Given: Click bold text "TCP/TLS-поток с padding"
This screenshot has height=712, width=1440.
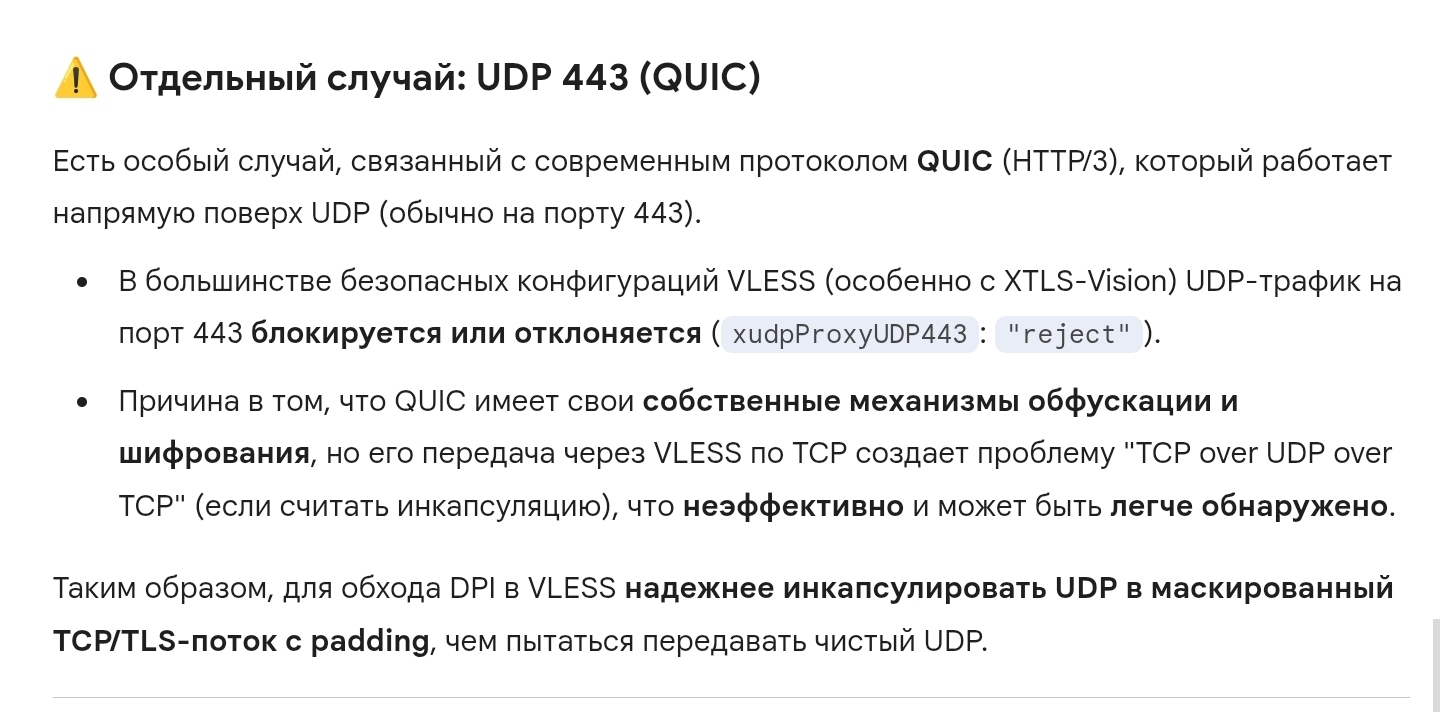Looking at the screenshot, I should [241, 640].
